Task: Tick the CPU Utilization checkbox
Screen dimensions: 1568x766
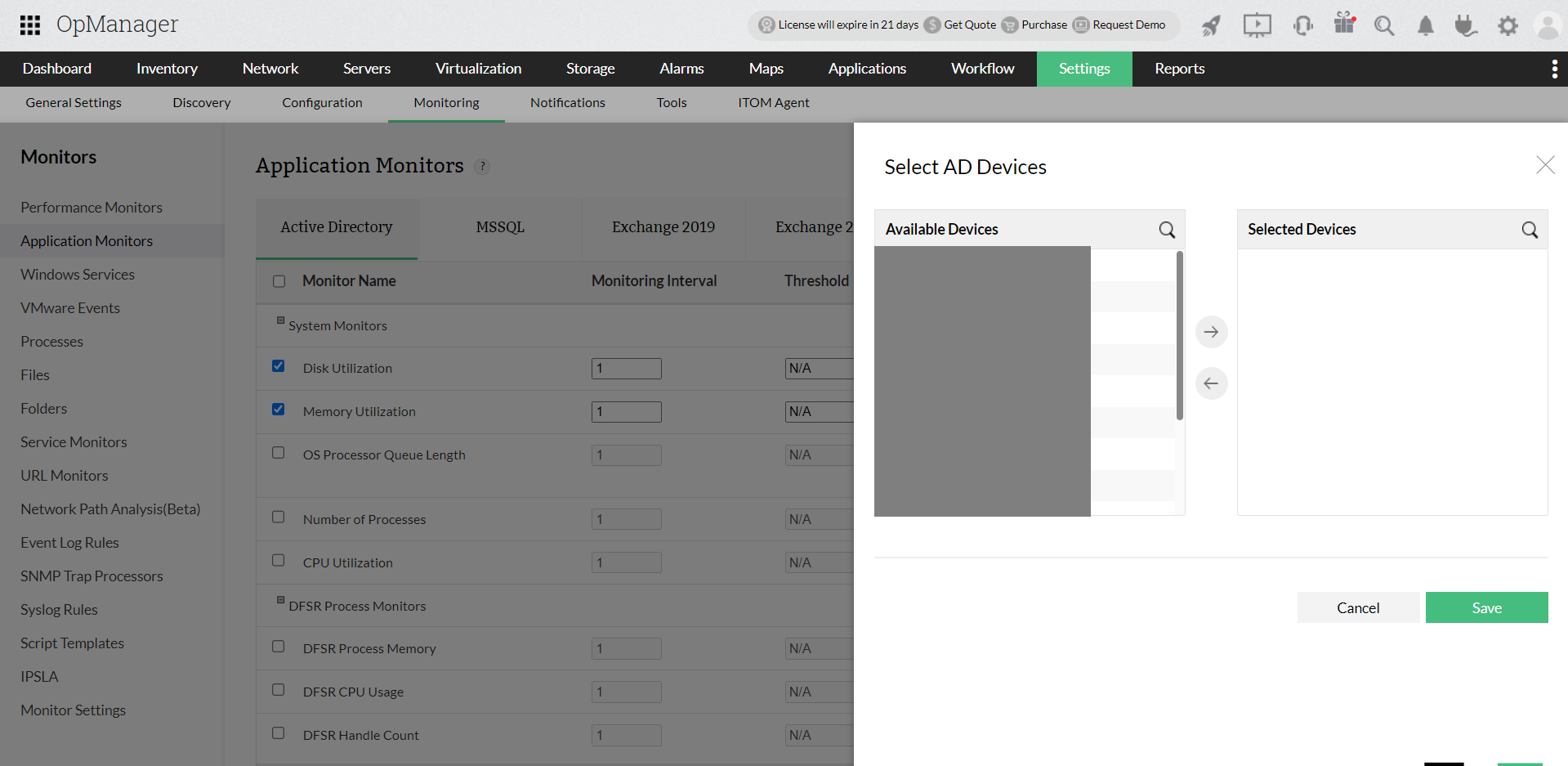Action: (279, 561)
